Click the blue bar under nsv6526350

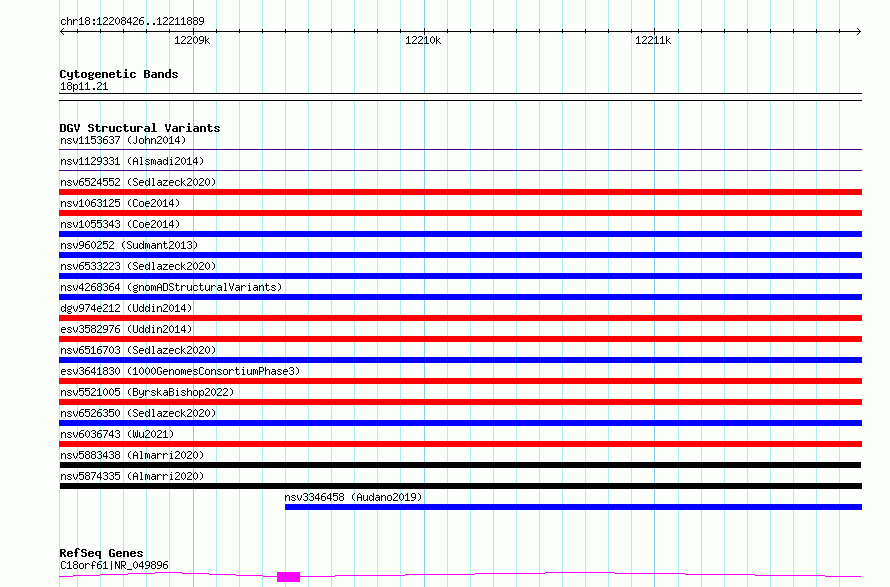click(460, 423)
